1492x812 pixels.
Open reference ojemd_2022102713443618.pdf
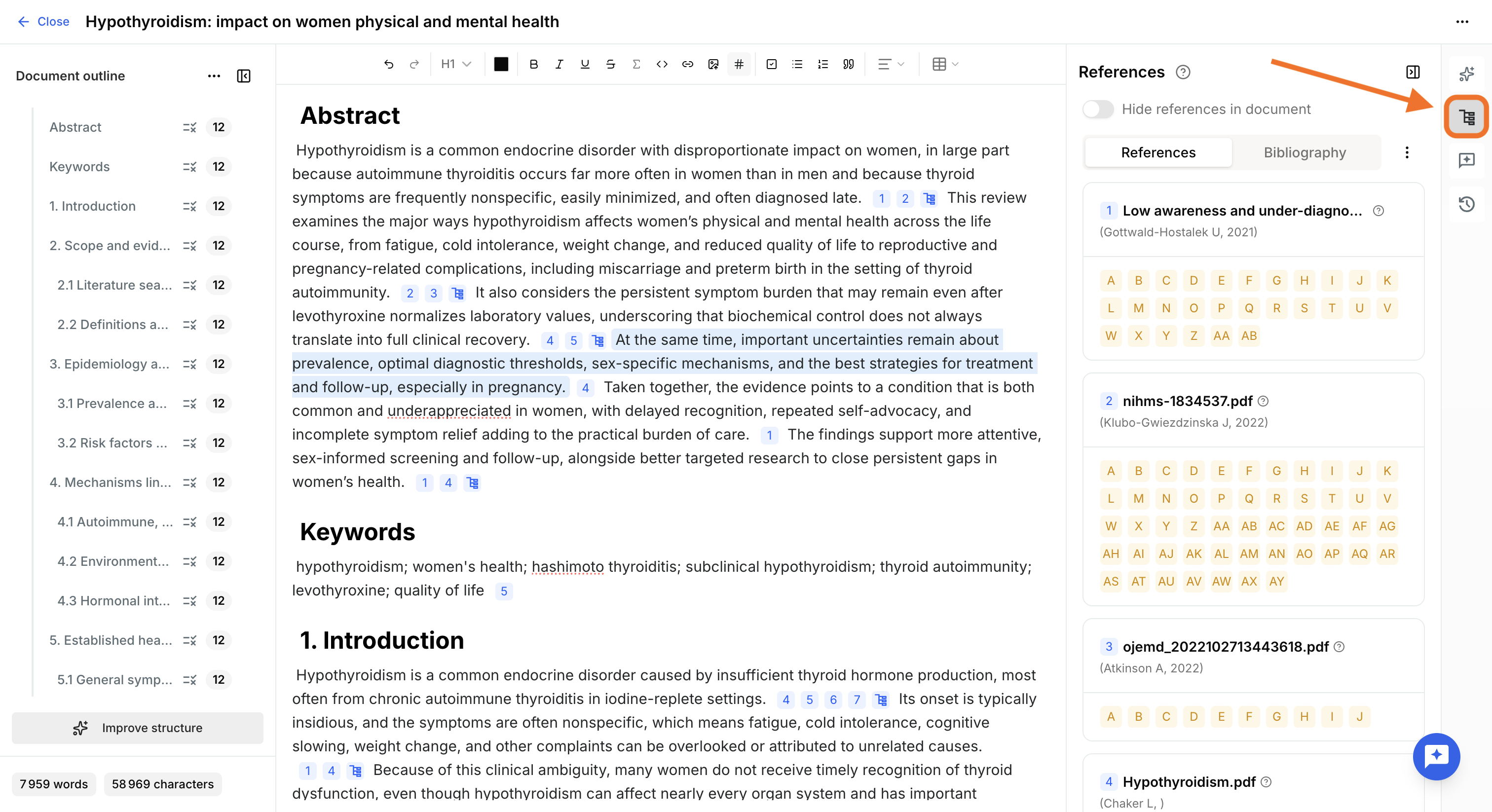[x=1225, y=646]
